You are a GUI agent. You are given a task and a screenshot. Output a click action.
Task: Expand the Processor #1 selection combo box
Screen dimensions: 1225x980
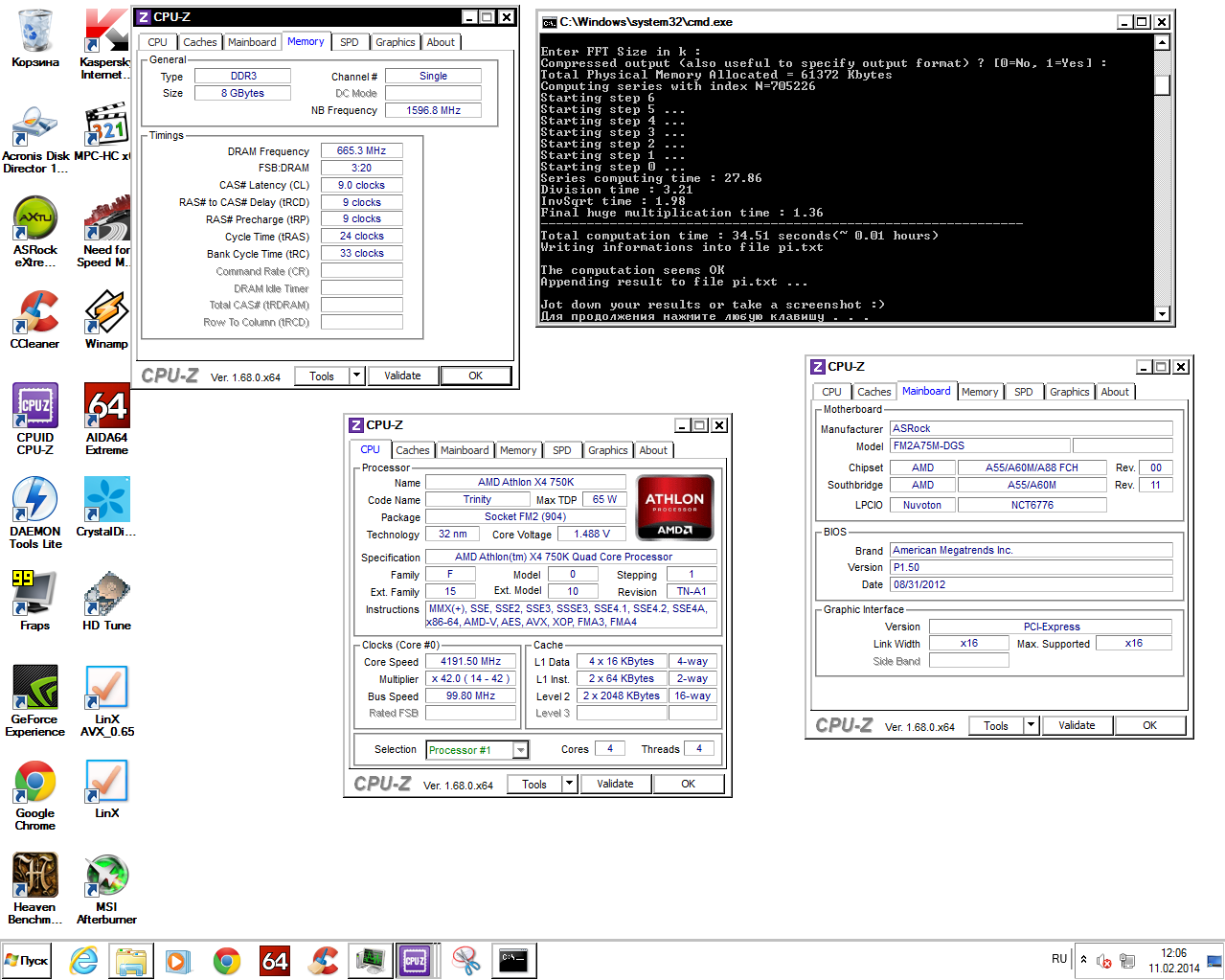[x=520, y=750]
